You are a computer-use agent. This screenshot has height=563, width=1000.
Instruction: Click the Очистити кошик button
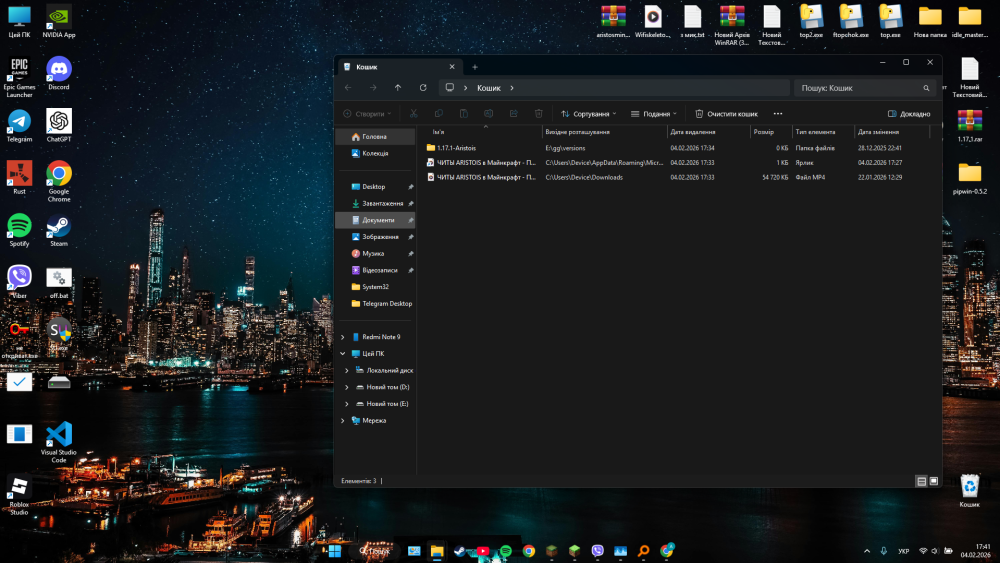pyautogui.click(x=726, y=113)
